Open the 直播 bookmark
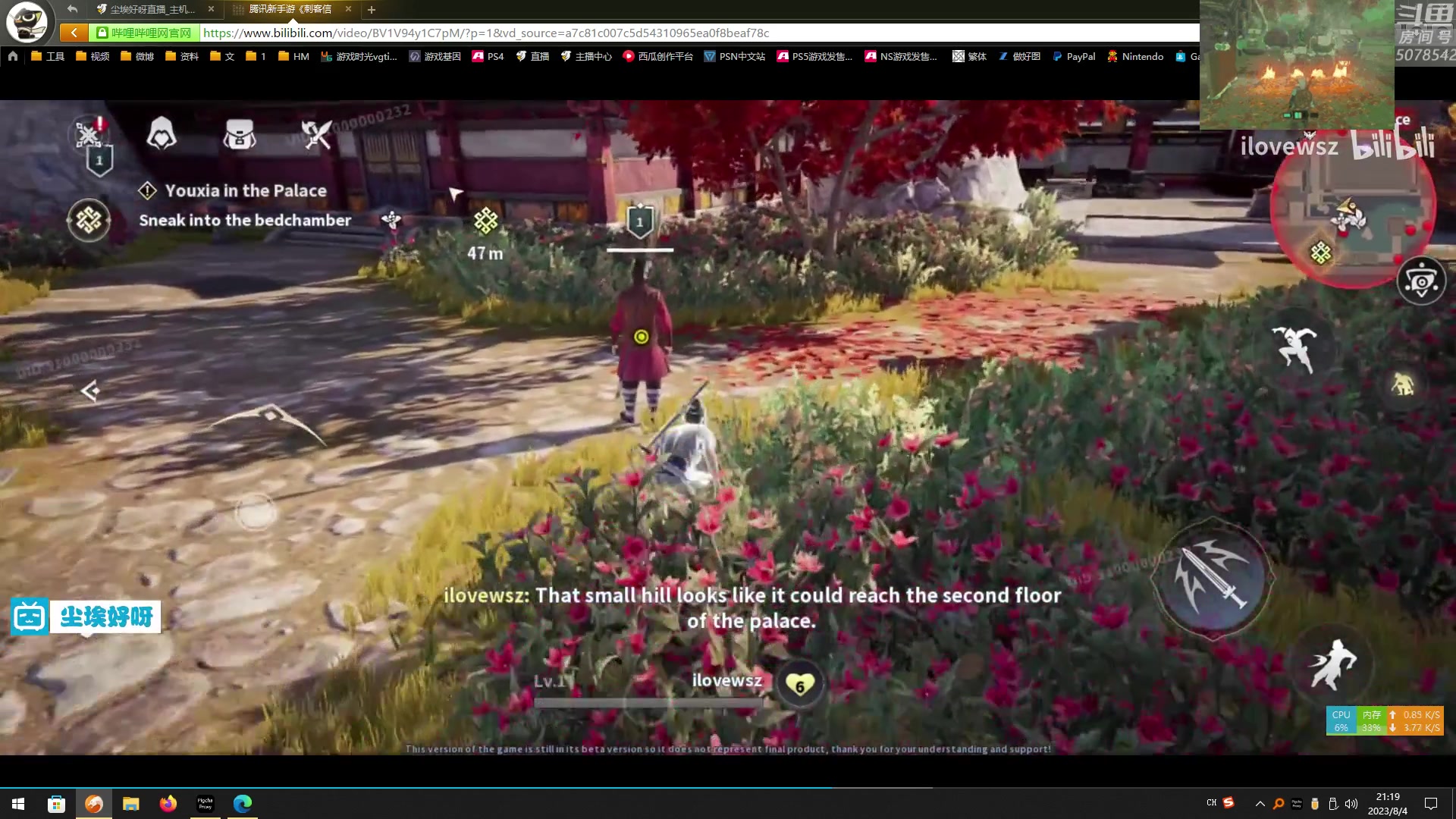1456x819 pixels. point(532,56)
